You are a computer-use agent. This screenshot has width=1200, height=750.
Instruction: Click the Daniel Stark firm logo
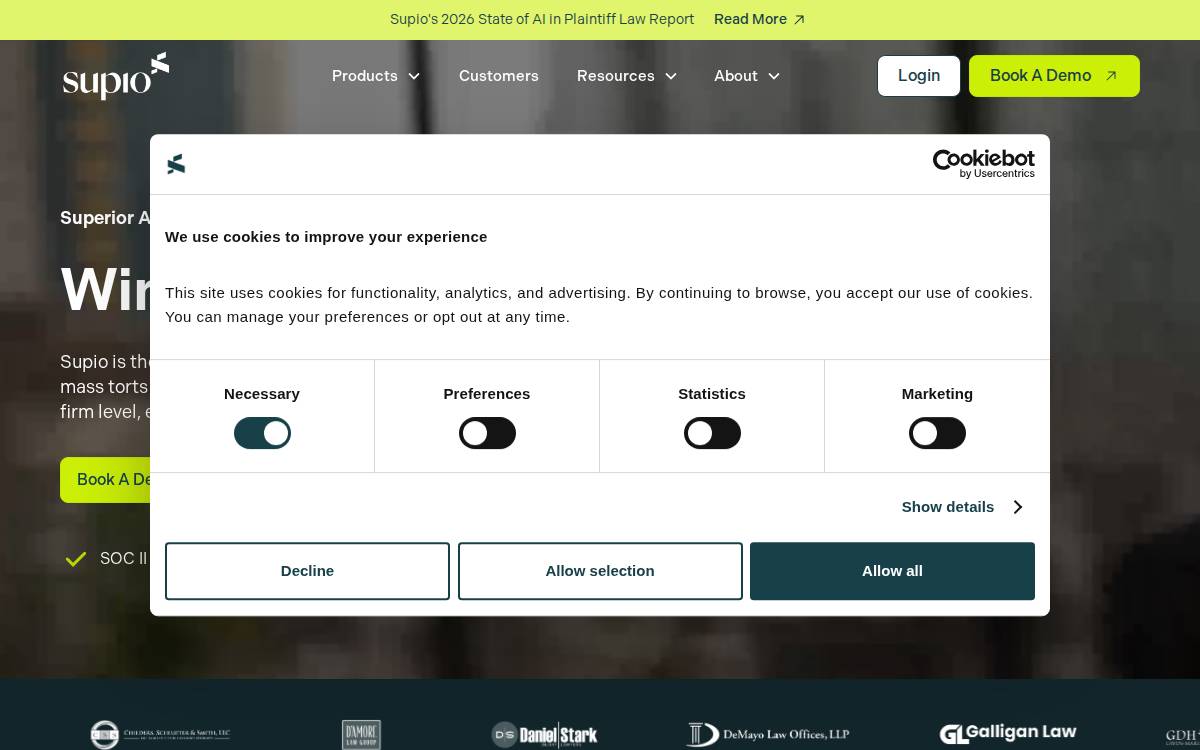click(x=544, y=735)
